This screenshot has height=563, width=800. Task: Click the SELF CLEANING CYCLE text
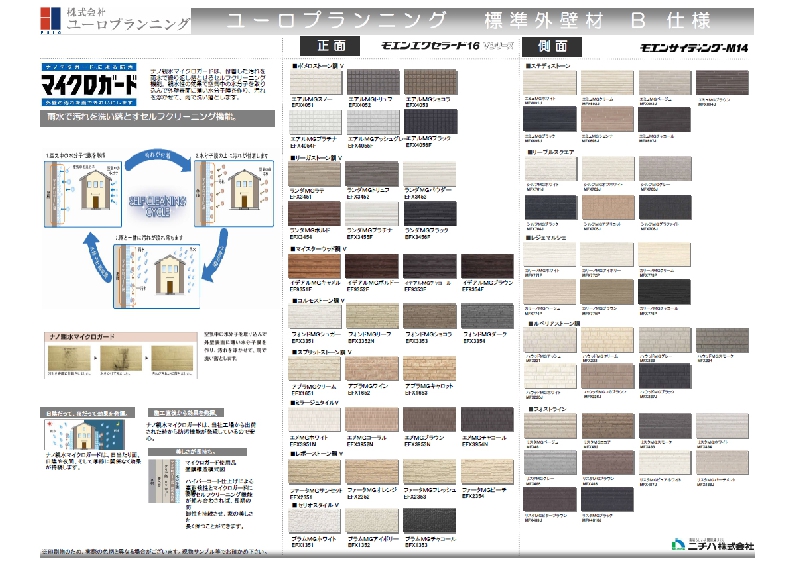pos(158,206)
